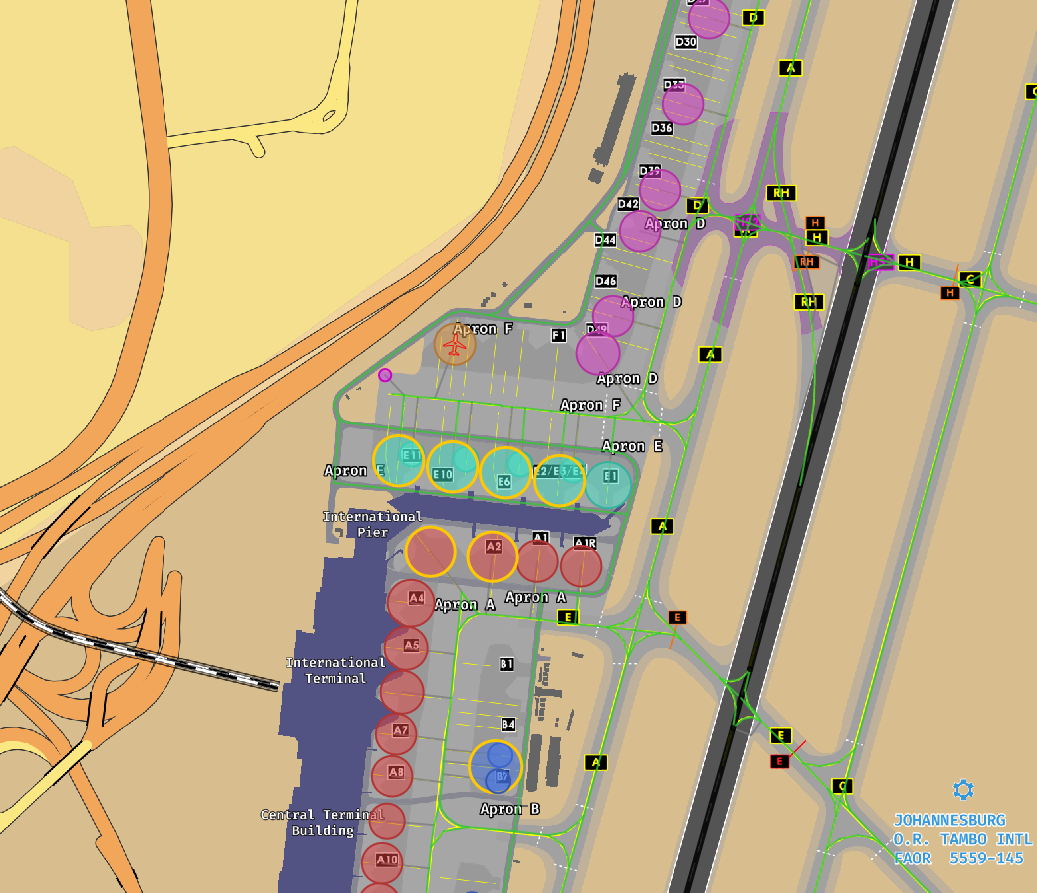Toggle the orange E holding point marker
This screenshot has width=1037, height=893.
click(677, 617)
